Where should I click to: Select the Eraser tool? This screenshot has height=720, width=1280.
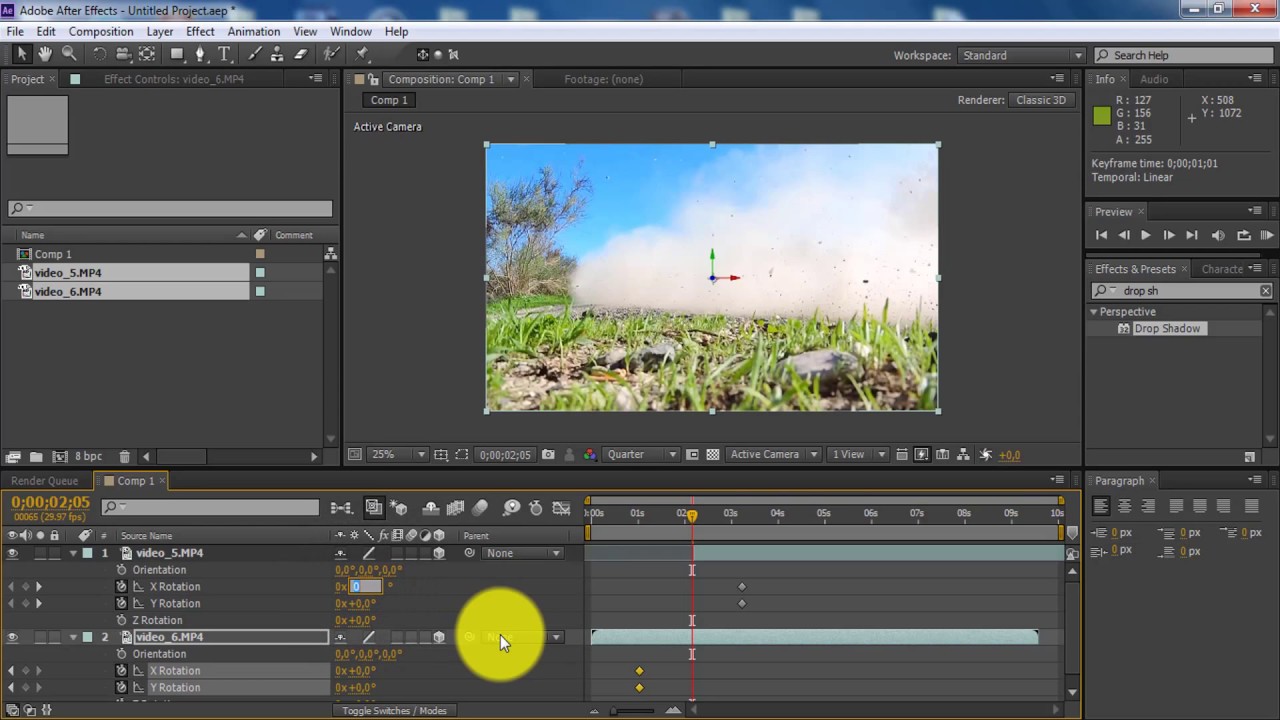point(300,54)
